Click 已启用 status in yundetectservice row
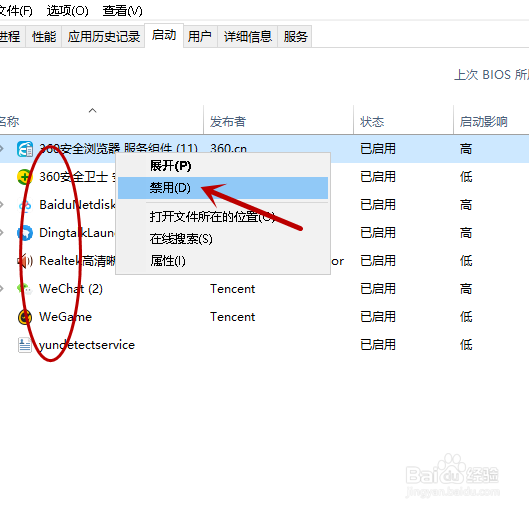This screenshot has width=529, height=510. (378, 345)
